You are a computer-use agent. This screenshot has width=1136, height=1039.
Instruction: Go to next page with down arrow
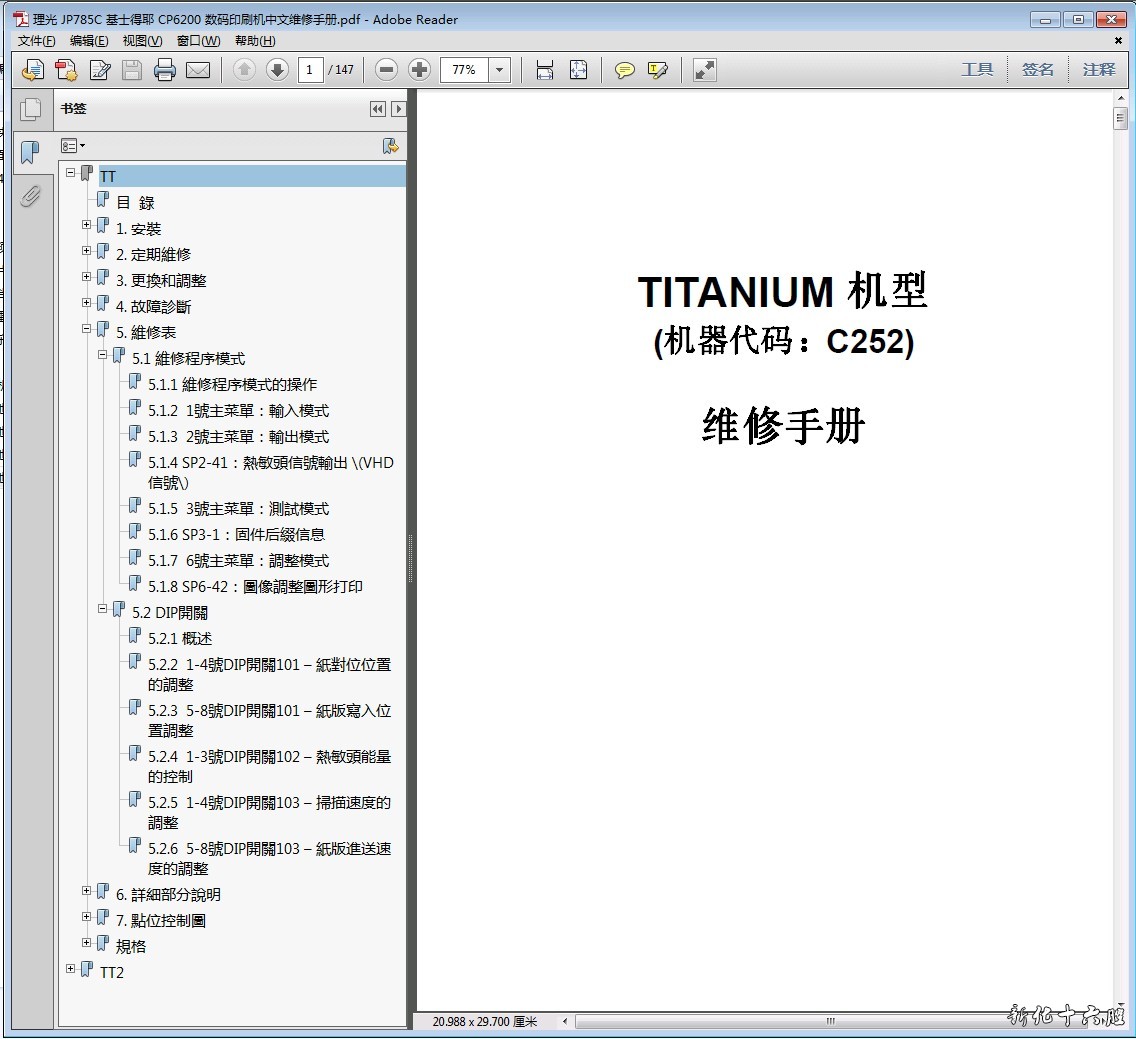[277, 70]
